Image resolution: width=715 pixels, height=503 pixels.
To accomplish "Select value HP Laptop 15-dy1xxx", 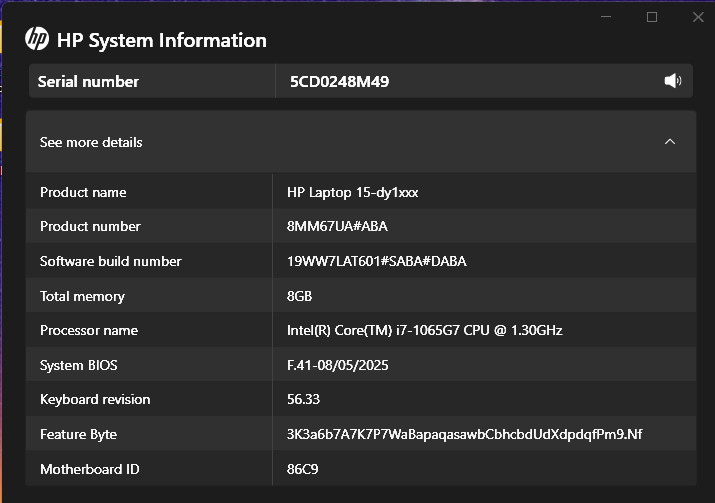I will click(x=352, y=192).
